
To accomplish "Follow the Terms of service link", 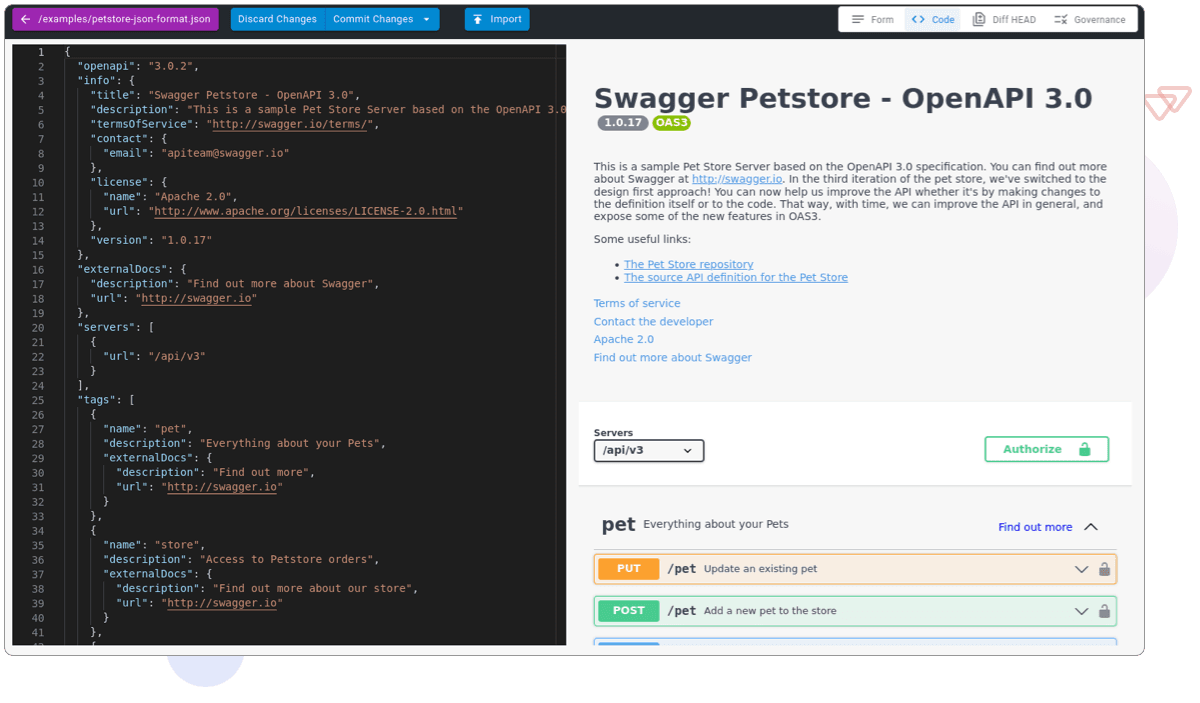I will pyautogui.click(x=637, y=303).
